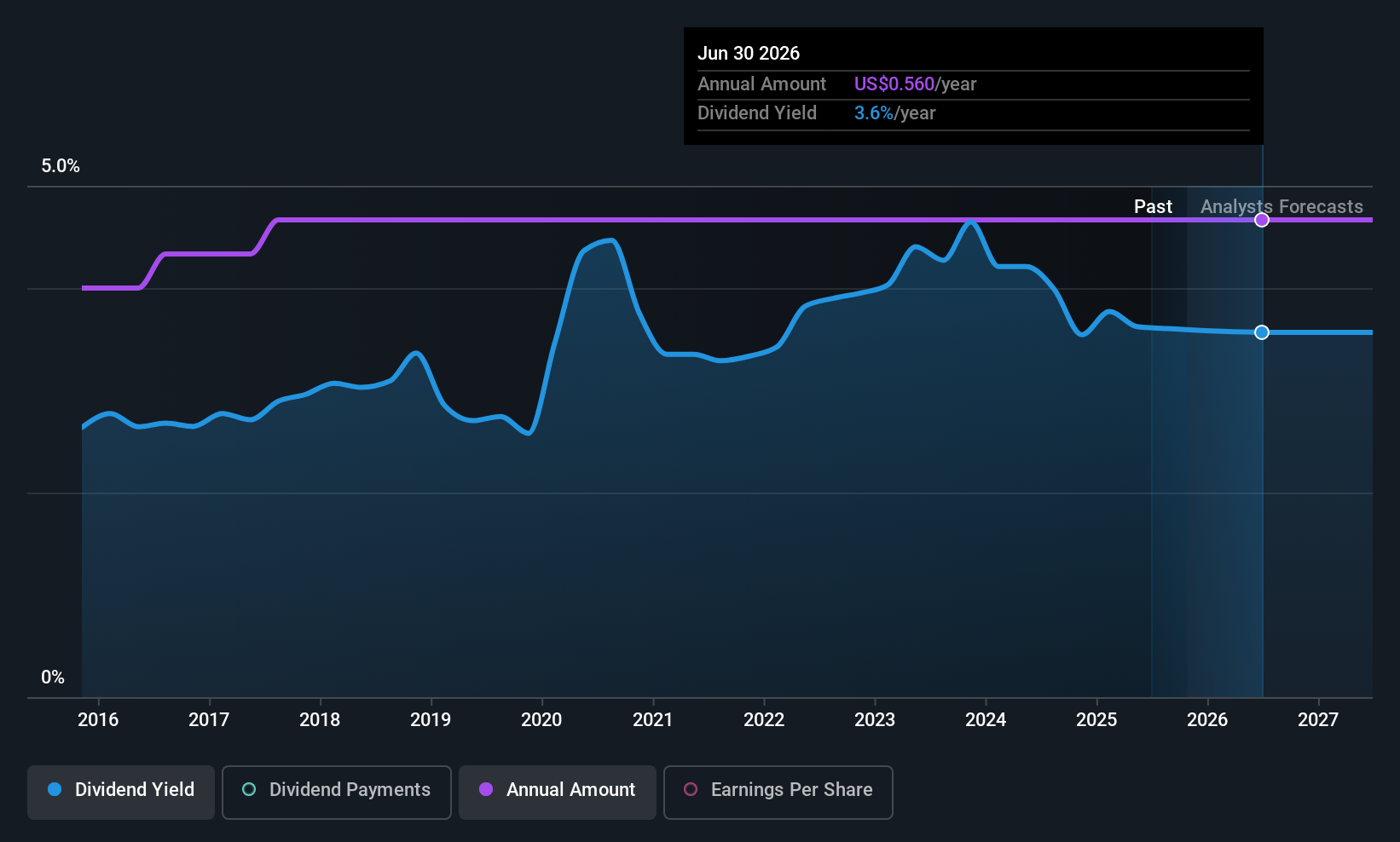Click the Annual Amount label in tooltip
Viewport: 1400px width, 842px height.
coord(761,84)
